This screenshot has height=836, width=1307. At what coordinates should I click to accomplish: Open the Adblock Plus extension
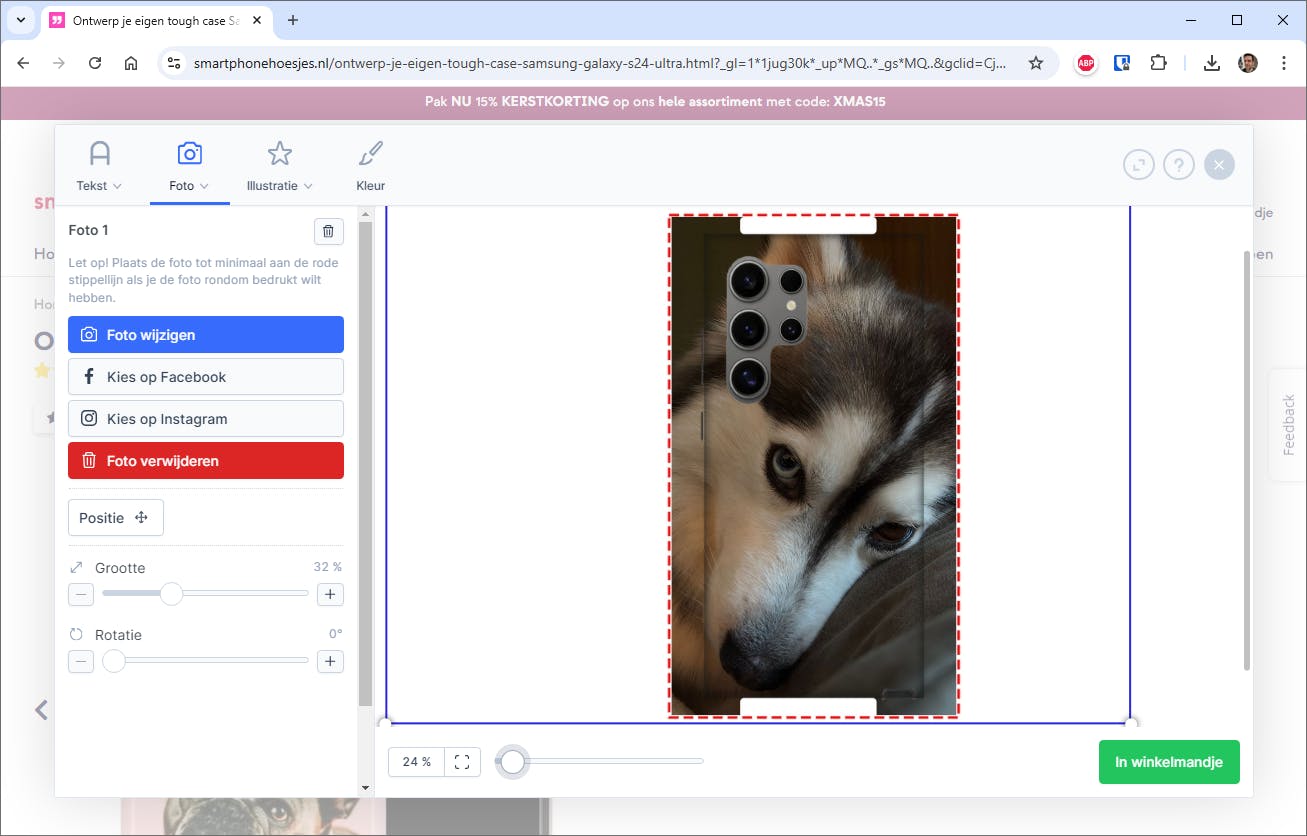point(1086,63)
